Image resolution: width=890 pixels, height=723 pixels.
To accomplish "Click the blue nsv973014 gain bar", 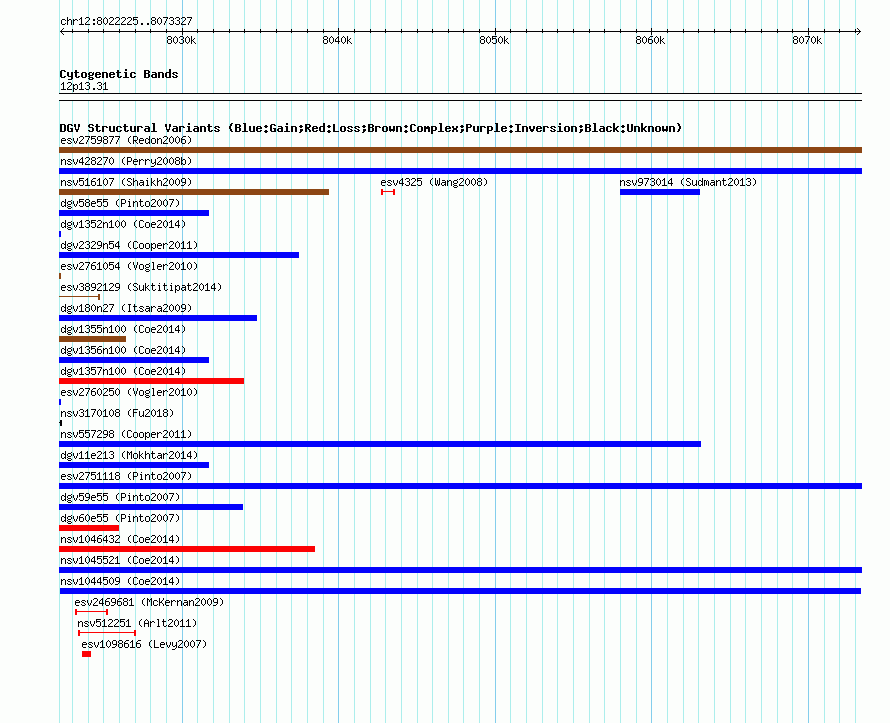I will coord(660,192).
